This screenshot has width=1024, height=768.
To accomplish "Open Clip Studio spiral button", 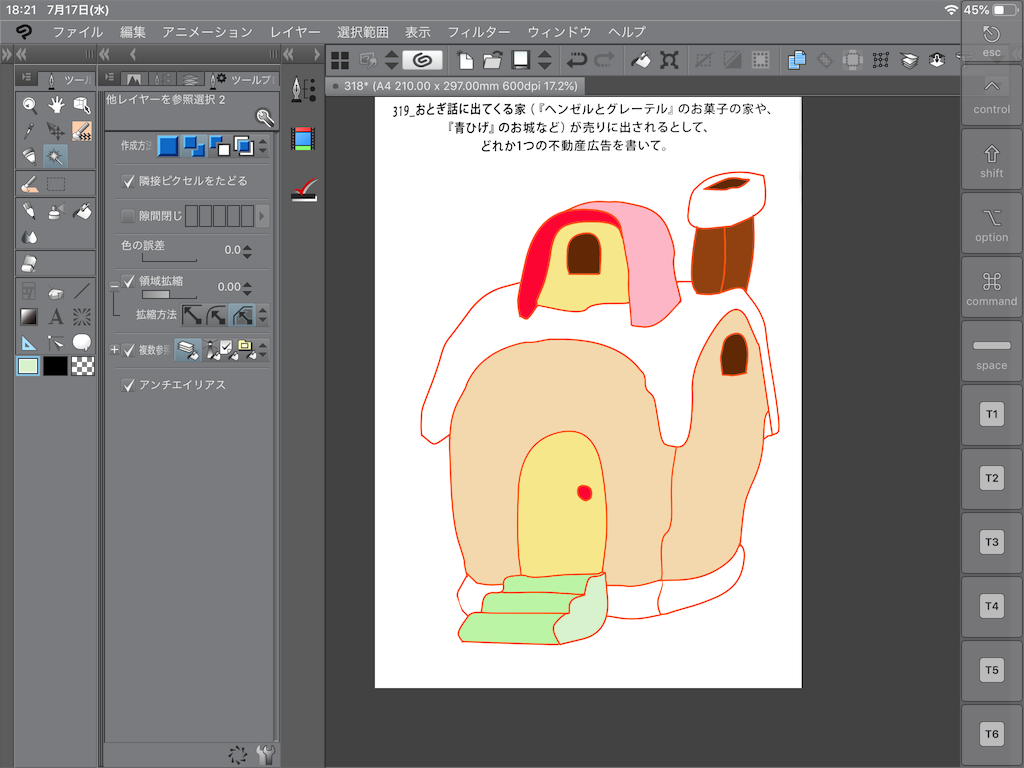I will (x=423, y=60).
